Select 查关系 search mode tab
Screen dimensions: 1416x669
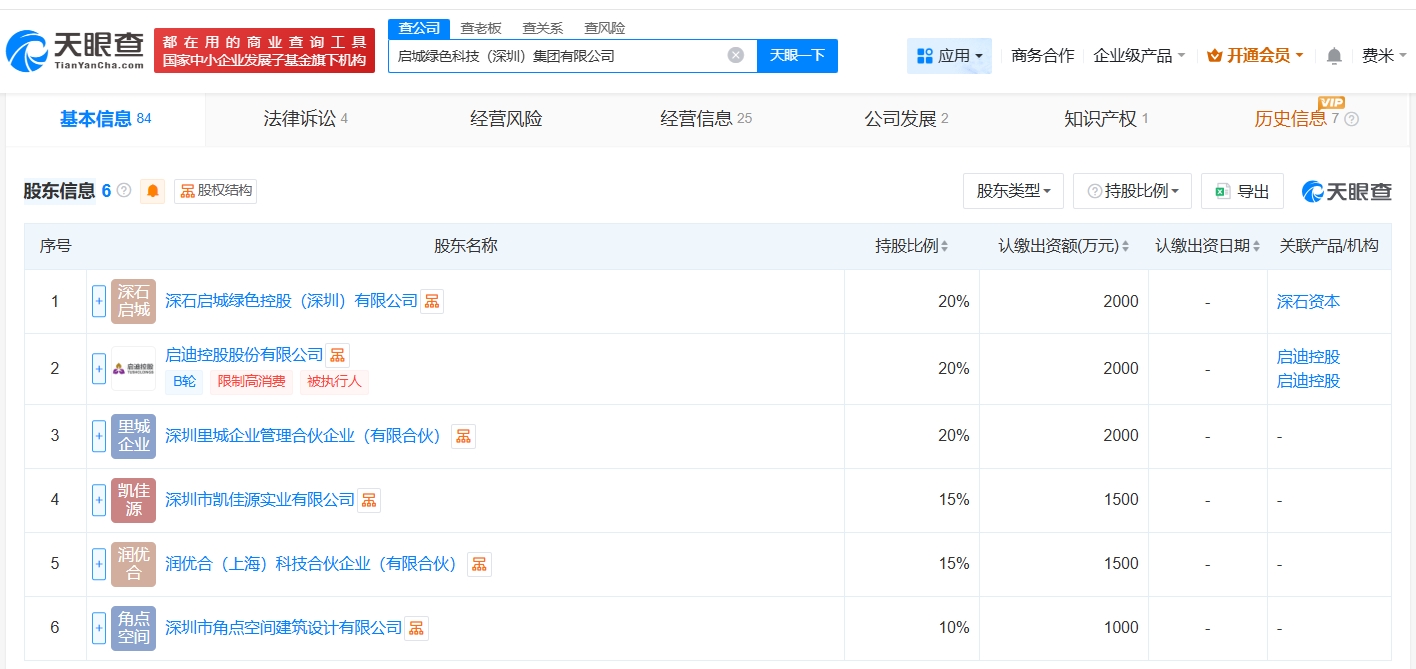(543, 28)
